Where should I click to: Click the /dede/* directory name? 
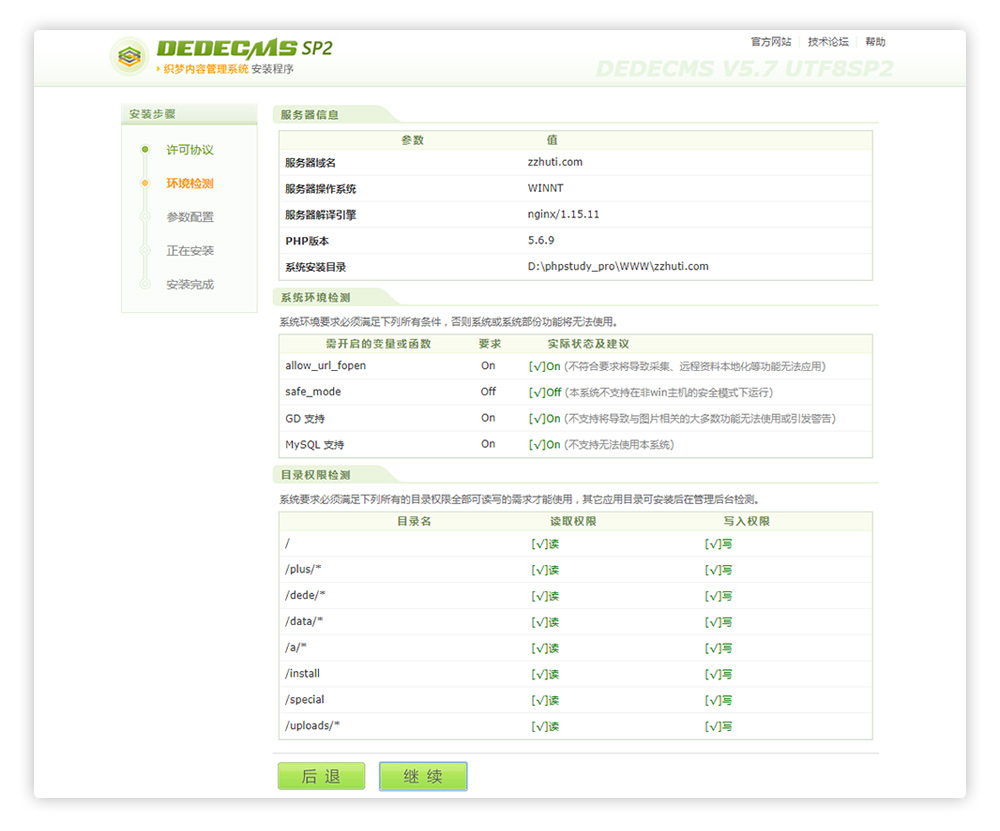[x=305, y=595]
